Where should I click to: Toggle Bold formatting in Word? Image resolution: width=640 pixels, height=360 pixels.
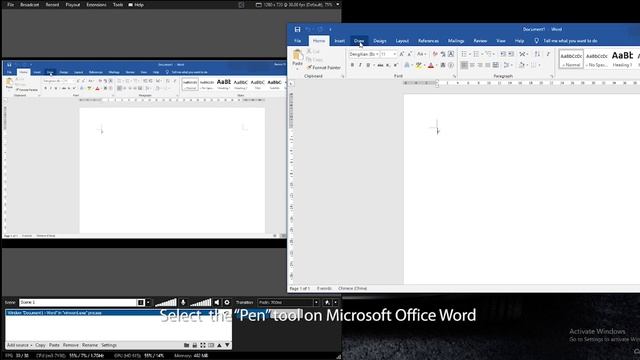[352, 65]
